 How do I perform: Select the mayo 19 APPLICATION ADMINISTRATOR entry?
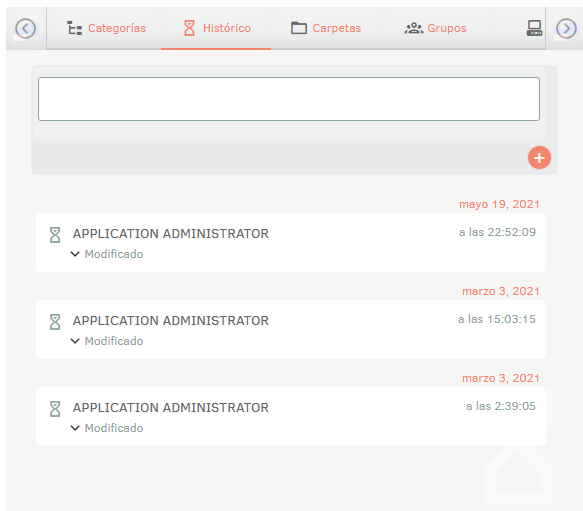[291, 242]
